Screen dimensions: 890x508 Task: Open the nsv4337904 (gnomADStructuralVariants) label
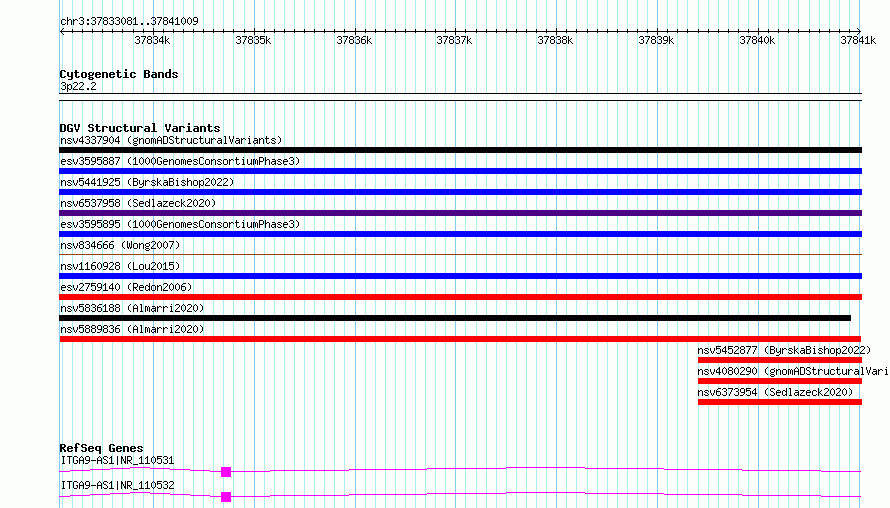(x=171, y=140)
